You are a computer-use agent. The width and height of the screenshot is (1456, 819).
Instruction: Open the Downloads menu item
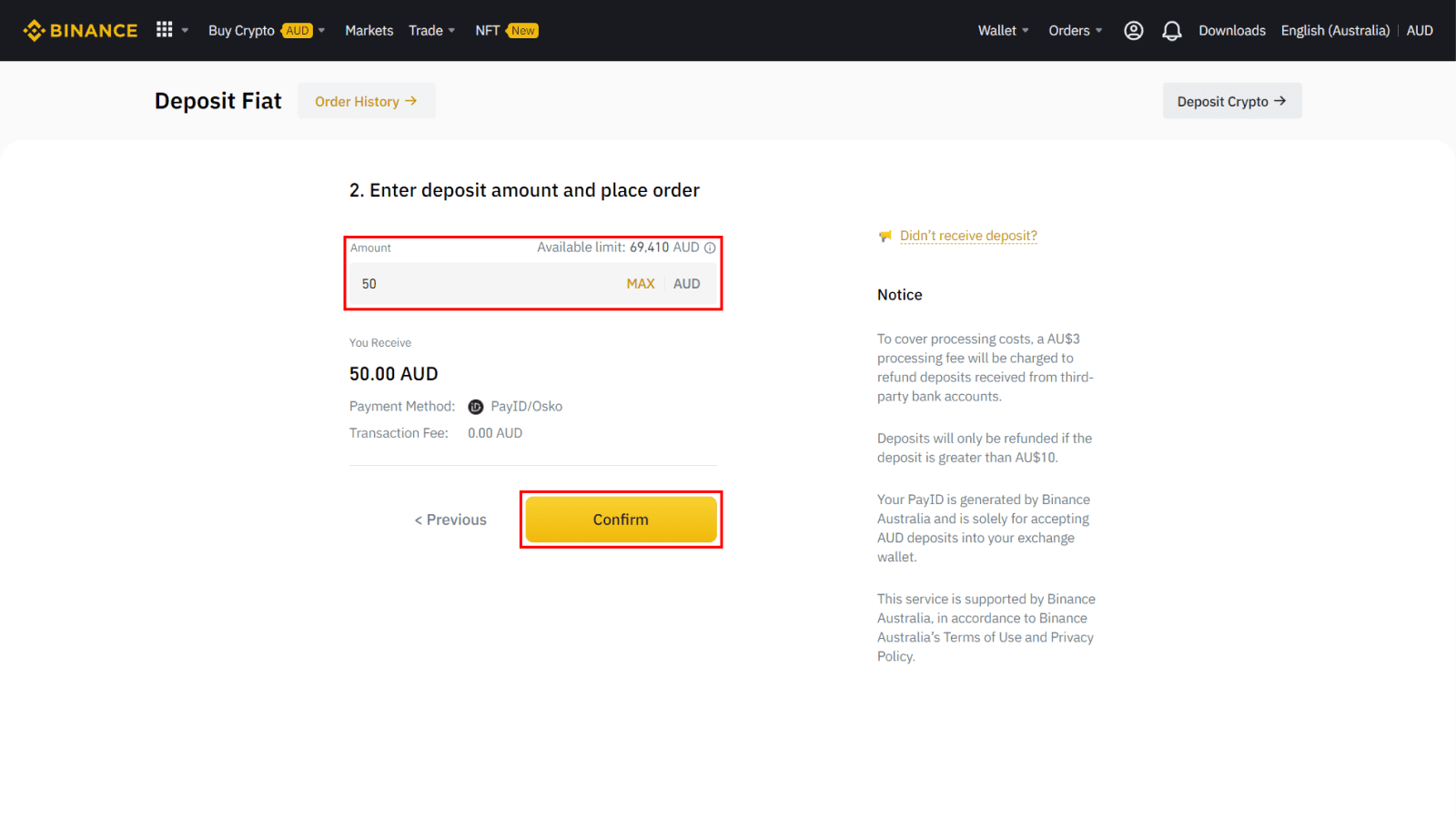(x=1232, y=31)
